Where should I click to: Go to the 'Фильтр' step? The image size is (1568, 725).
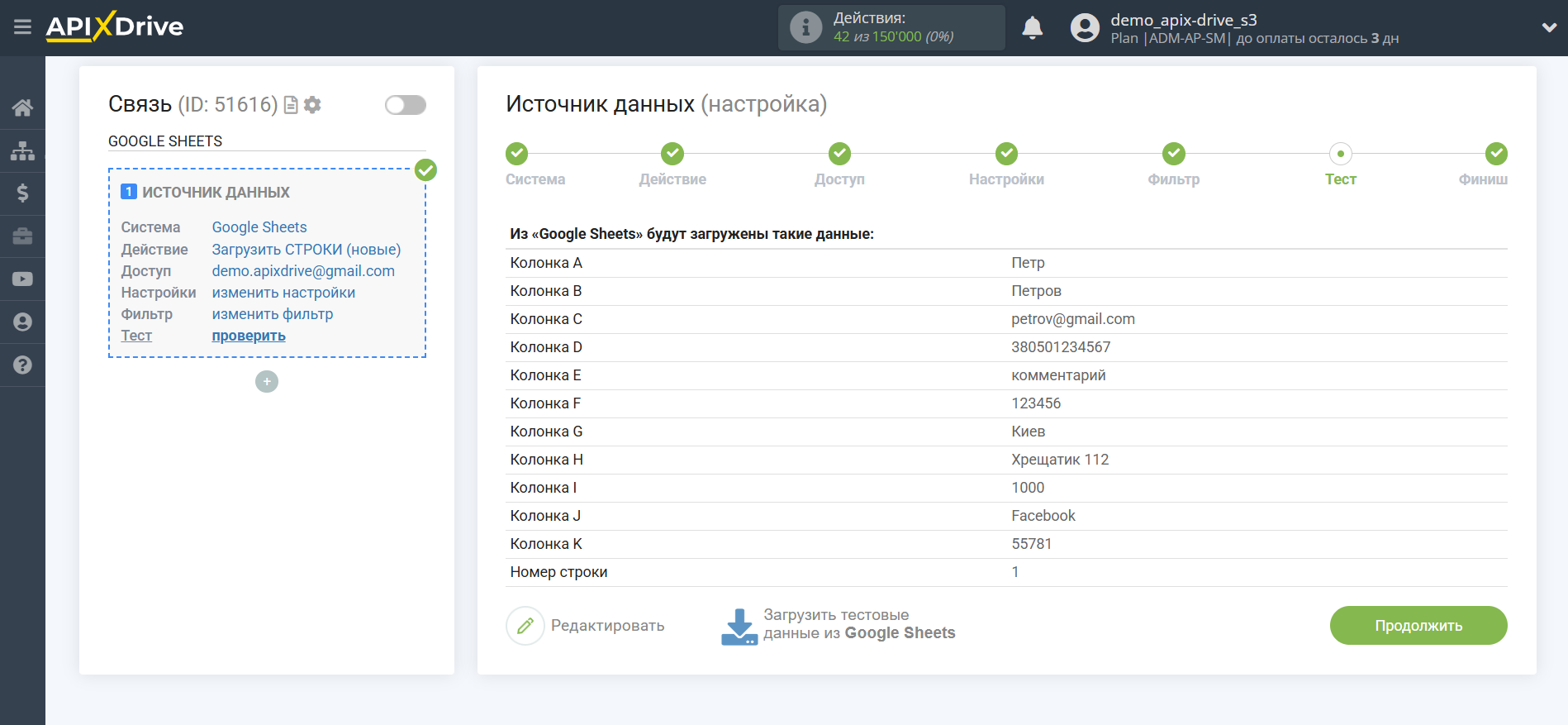1174,179
